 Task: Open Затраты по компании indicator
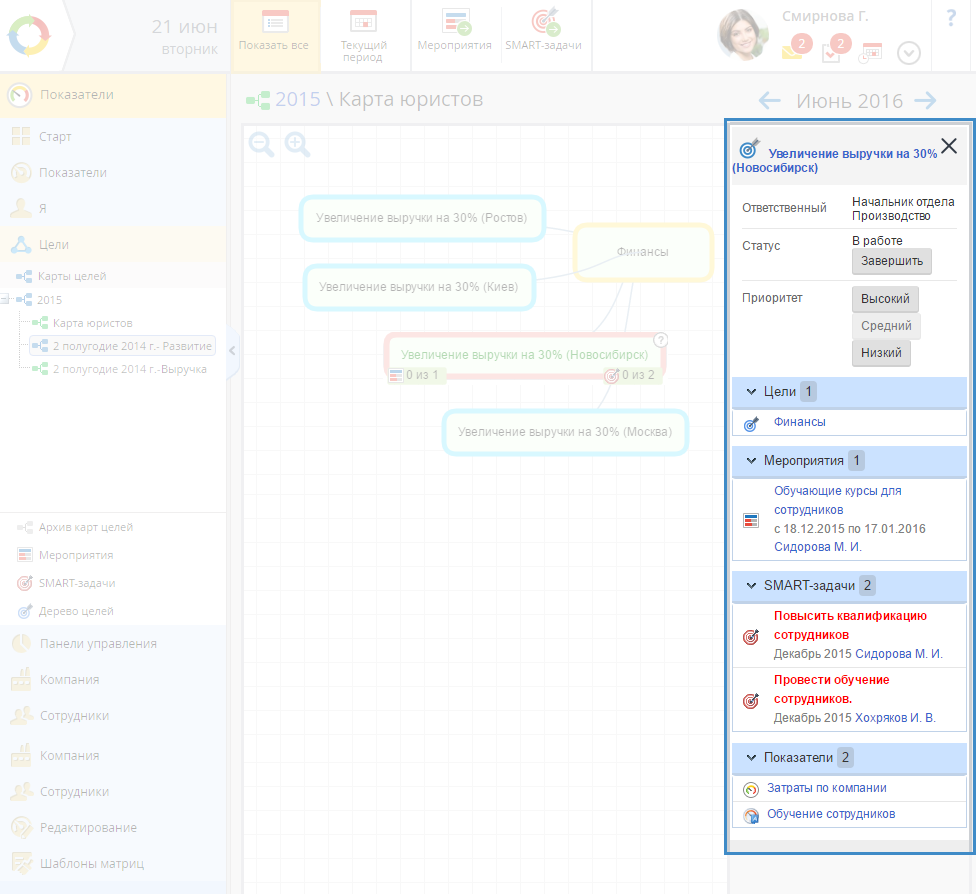click(x=826, y=788)
